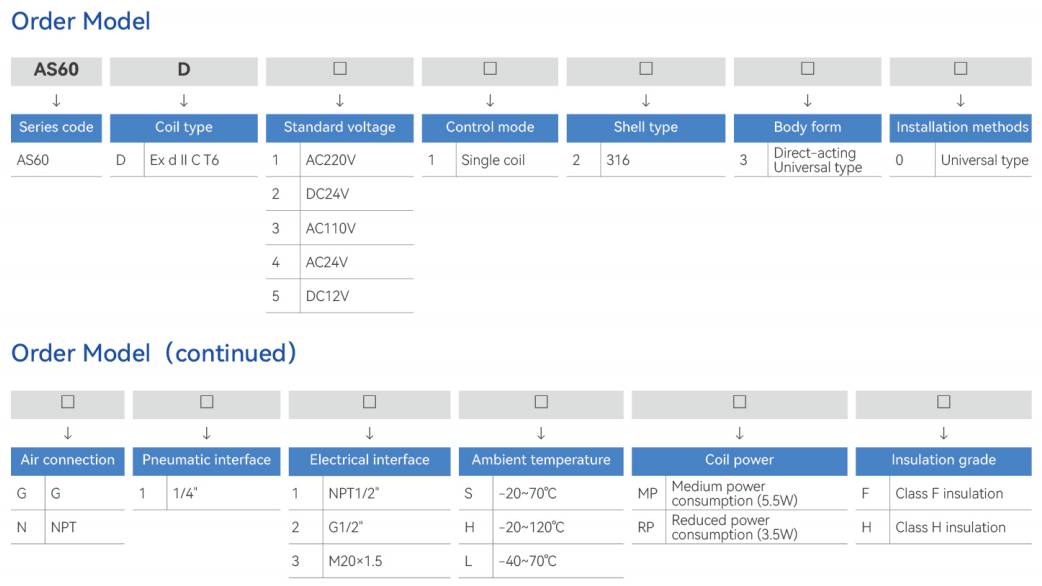Check the empty box above Air connection
The height and width of the screenshot is (586, 1042).
(68, 401)
